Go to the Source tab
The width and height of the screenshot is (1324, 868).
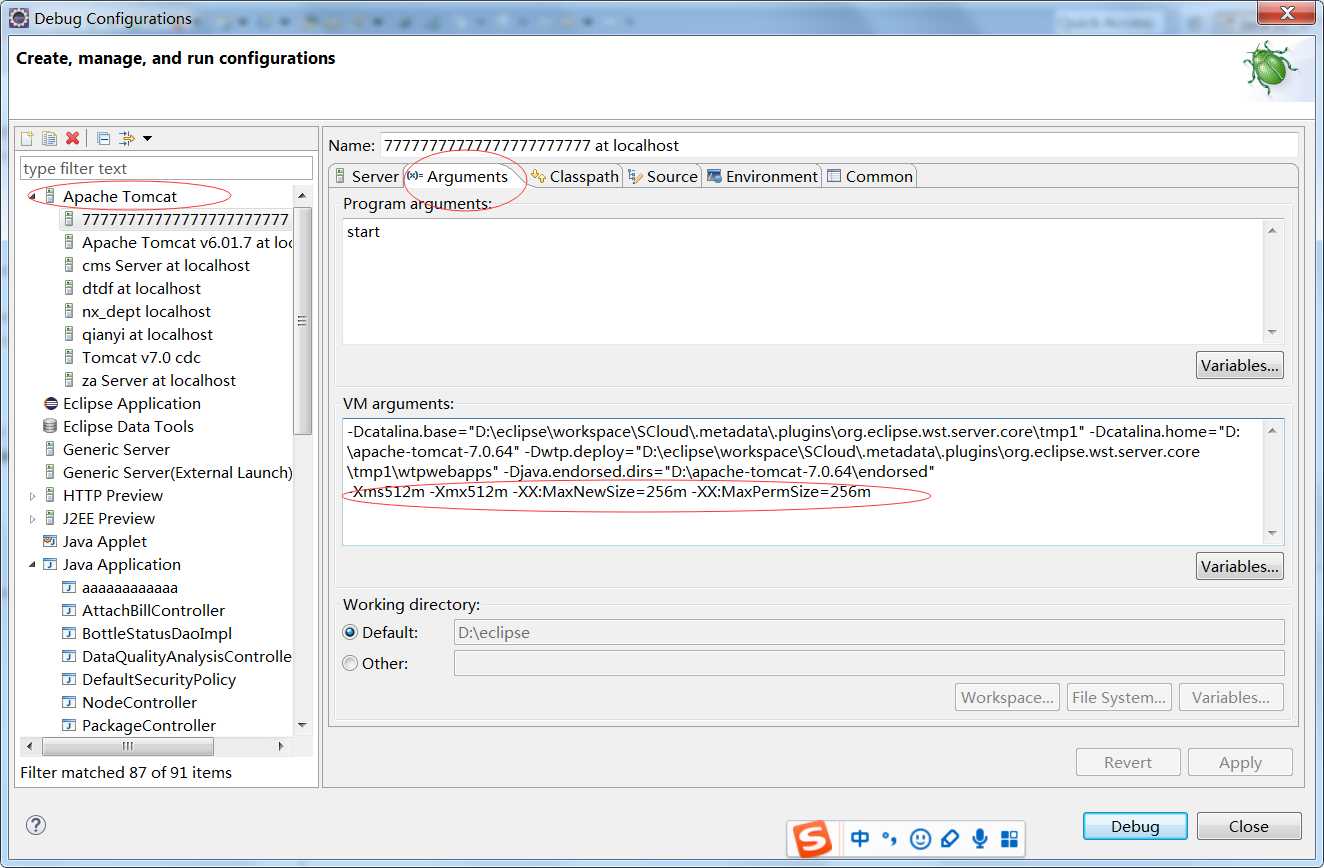662,176
